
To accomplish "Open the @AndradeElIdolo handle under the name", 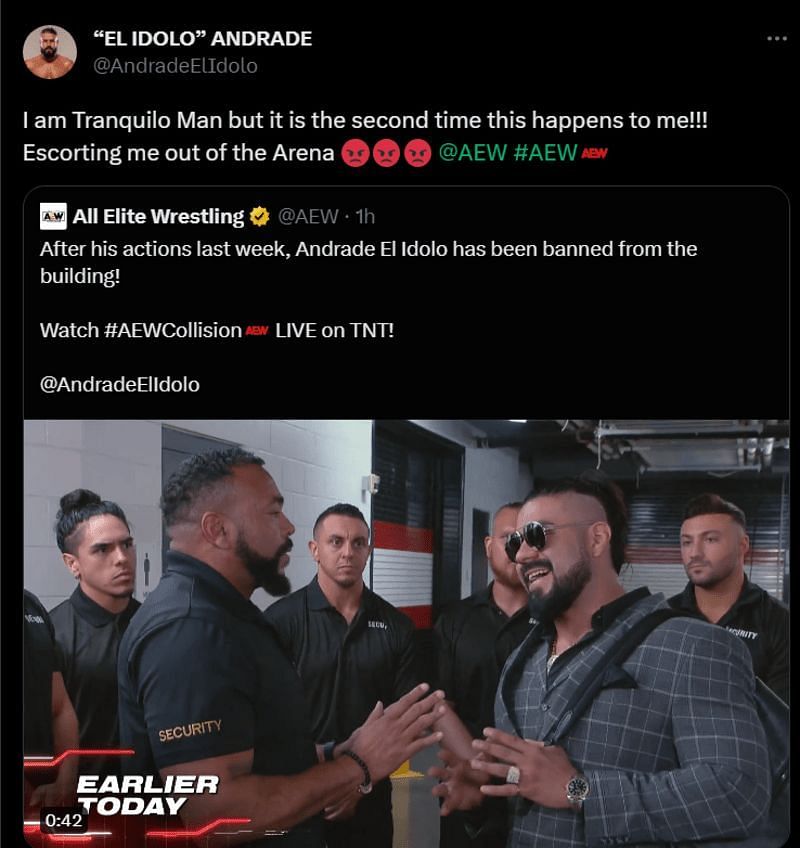I will tap(175, 66).
